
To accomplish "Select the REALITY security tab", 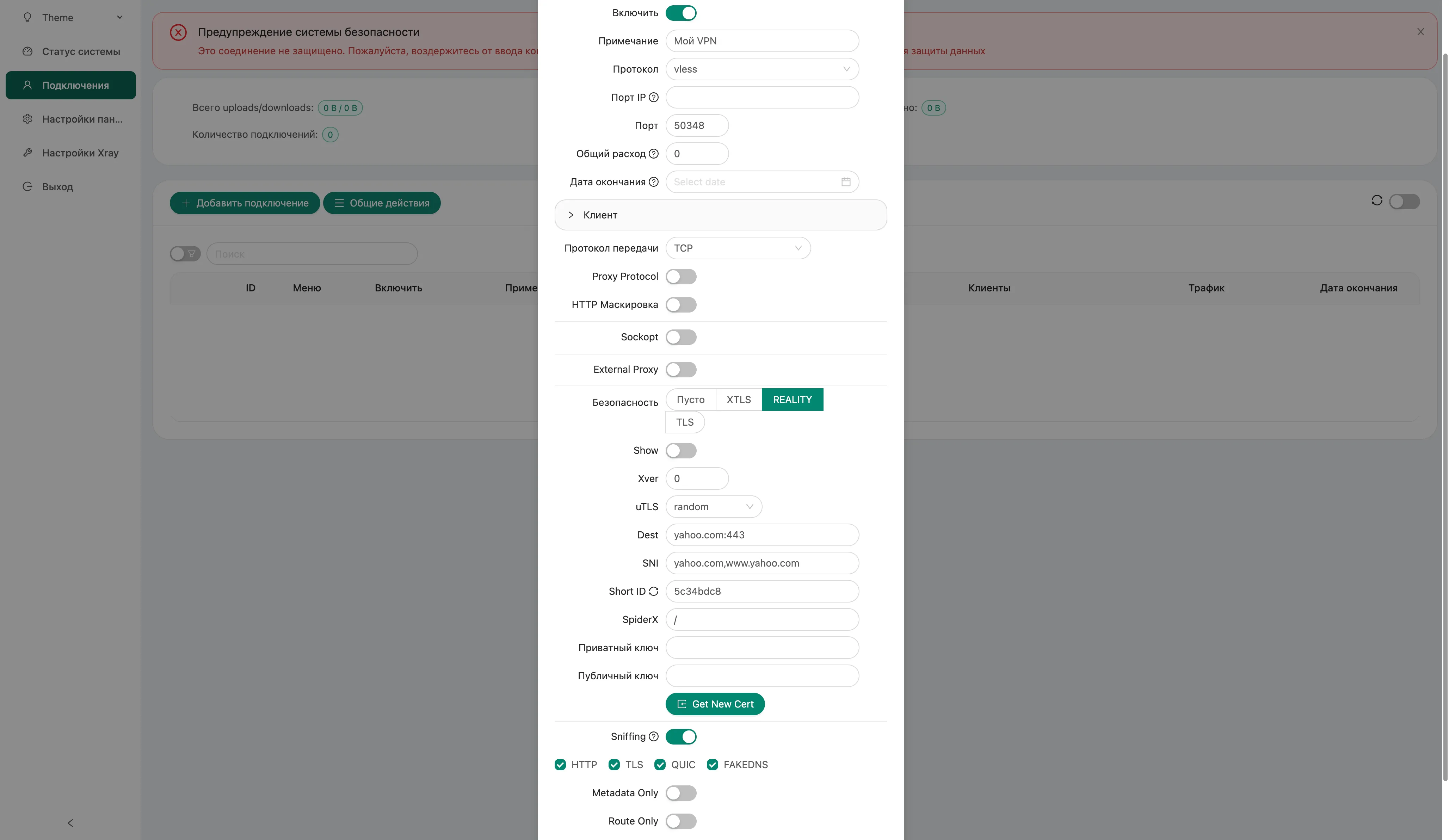I will pos(792,398).
